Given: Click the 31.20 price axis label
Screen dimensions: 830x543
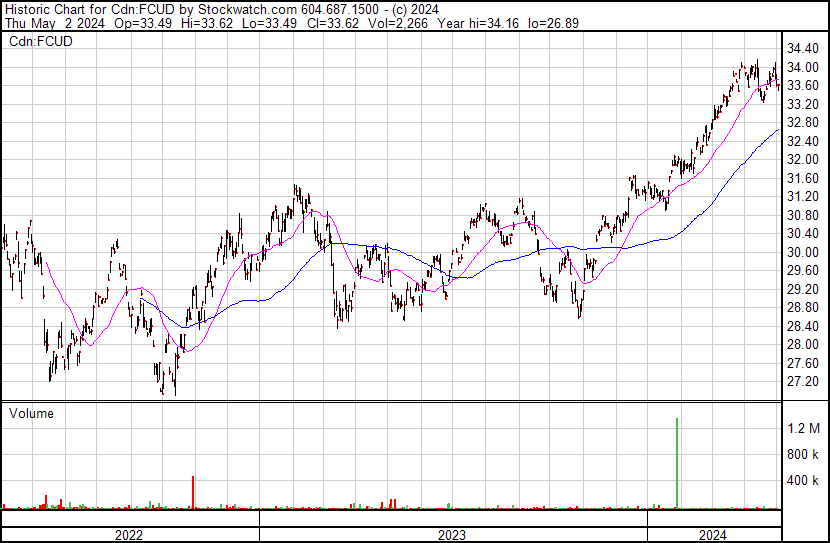Looking at the screenshot, I should click(803, 197).
